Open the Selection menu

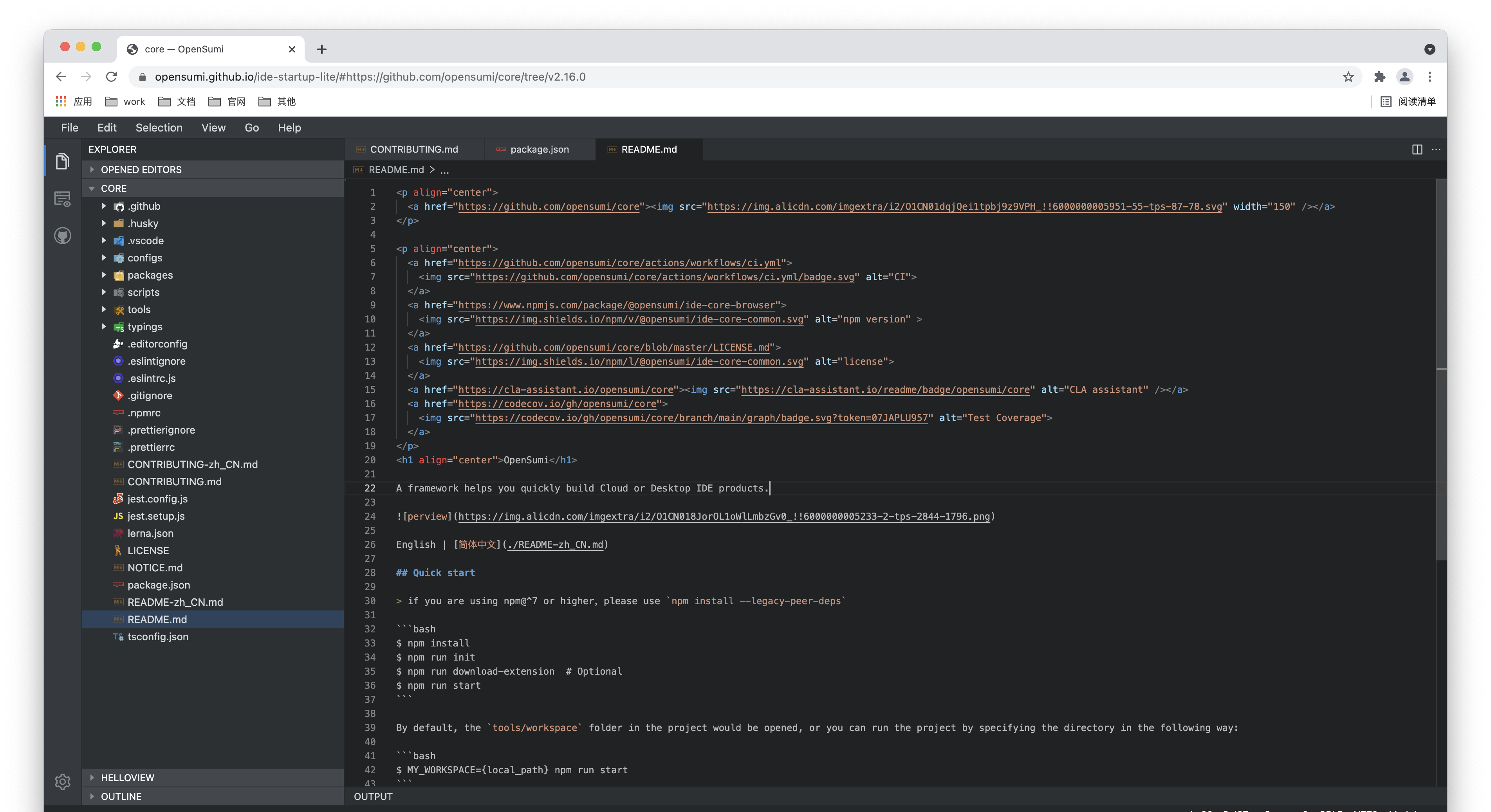click(159, 128)
